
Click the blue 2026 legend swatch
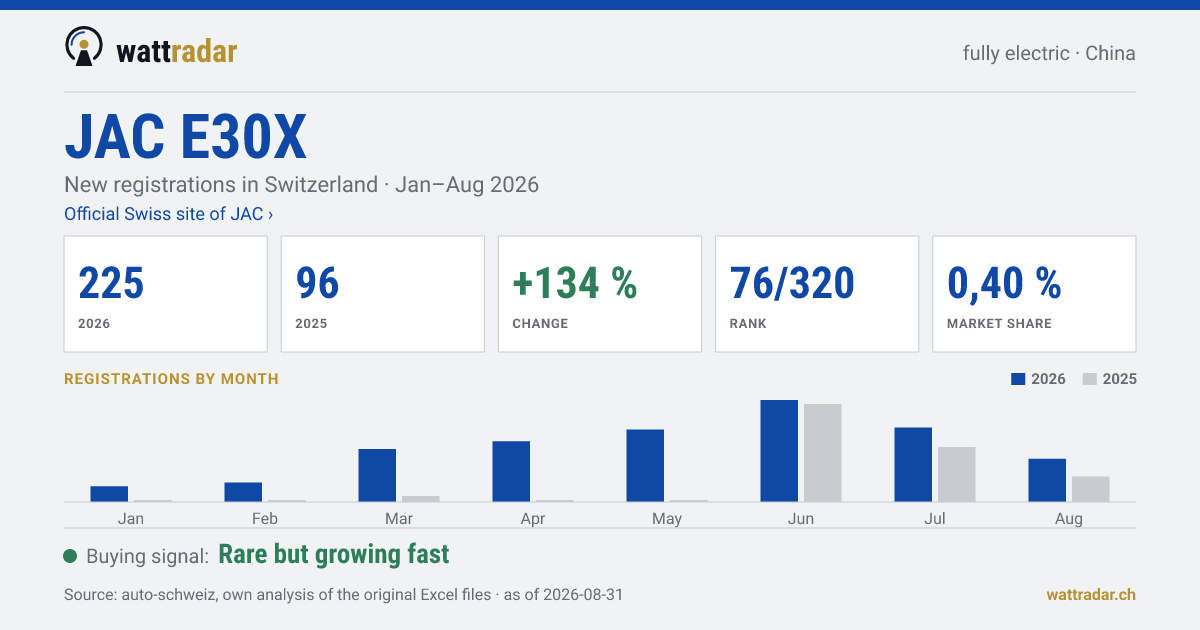coord(1019,379)
